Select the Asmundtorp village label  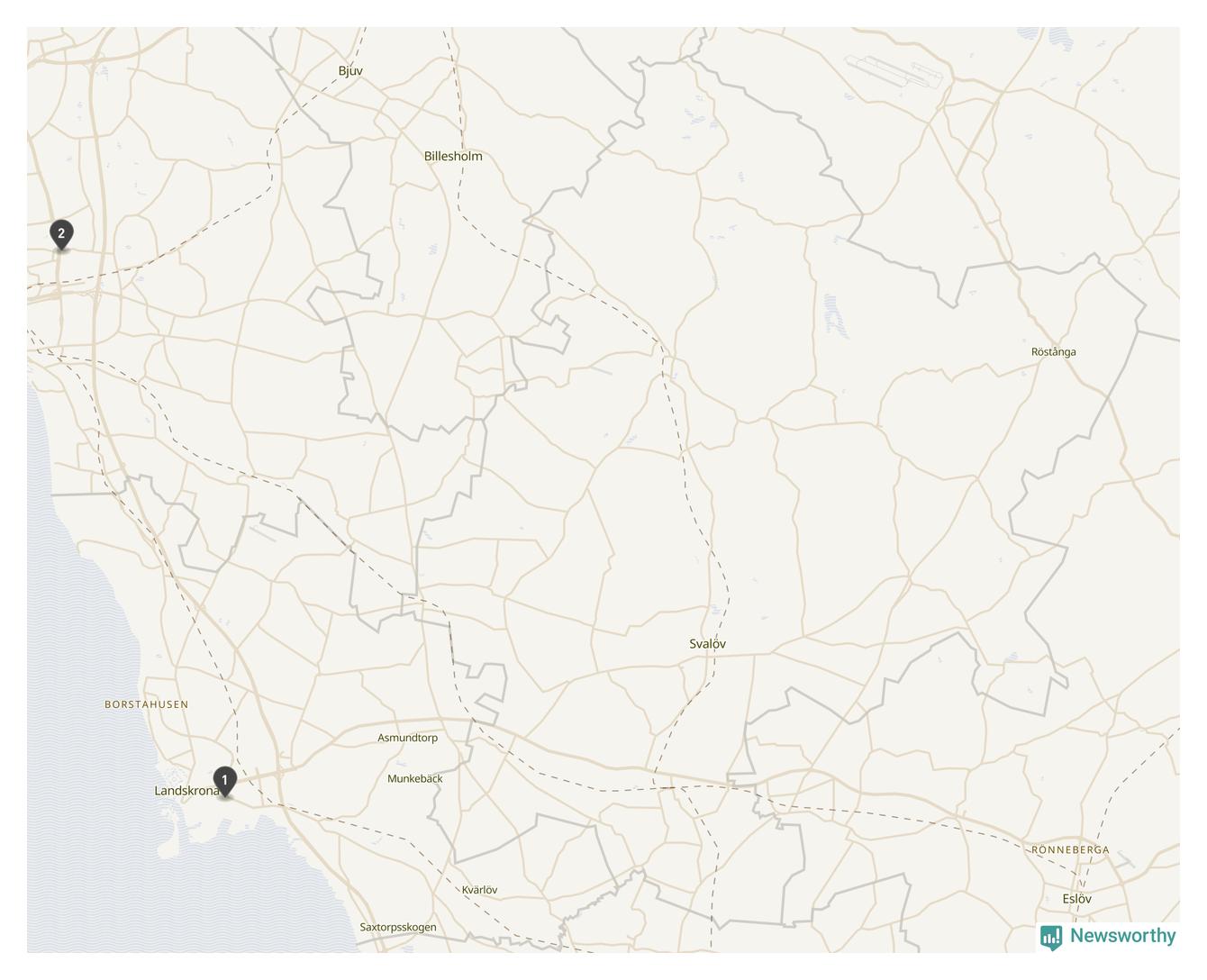pyautogui.click(x=407, y=738)
